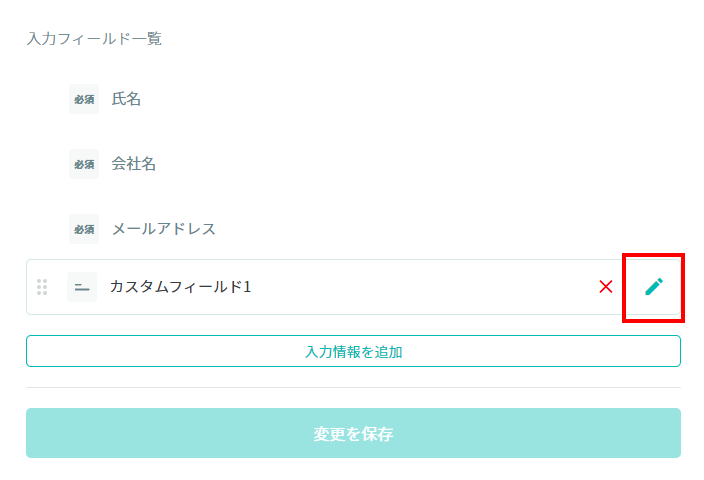Click the blank area right of 氏名 row

click(x=404, y=99)
